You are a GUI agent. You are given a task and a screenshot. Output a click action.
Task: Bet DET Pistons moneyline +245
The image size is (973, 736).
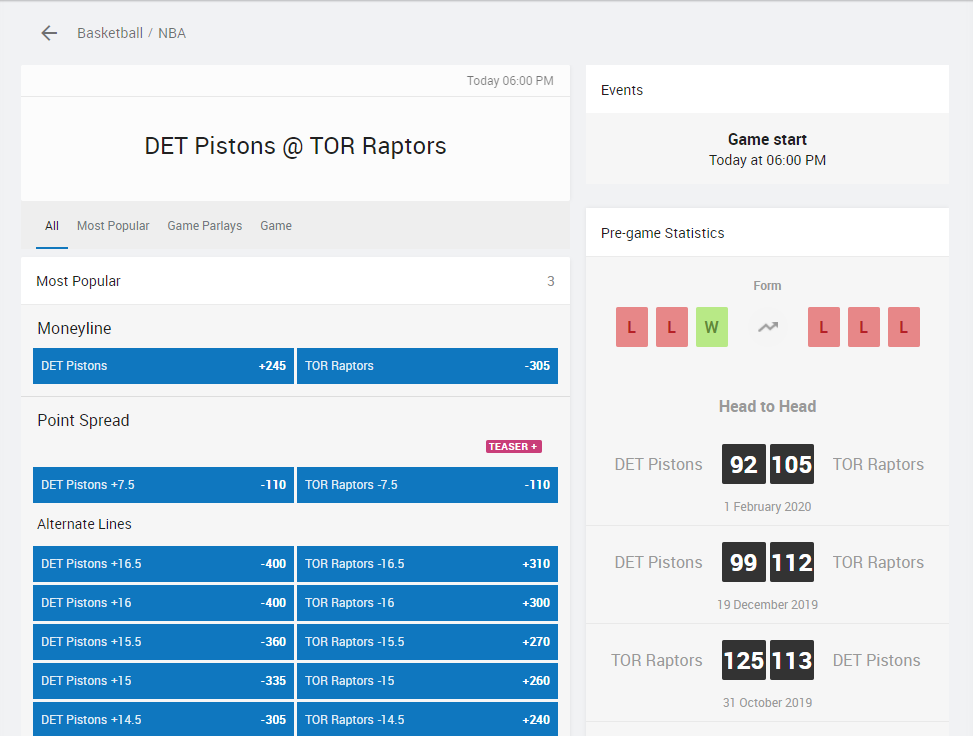(163, 366)
